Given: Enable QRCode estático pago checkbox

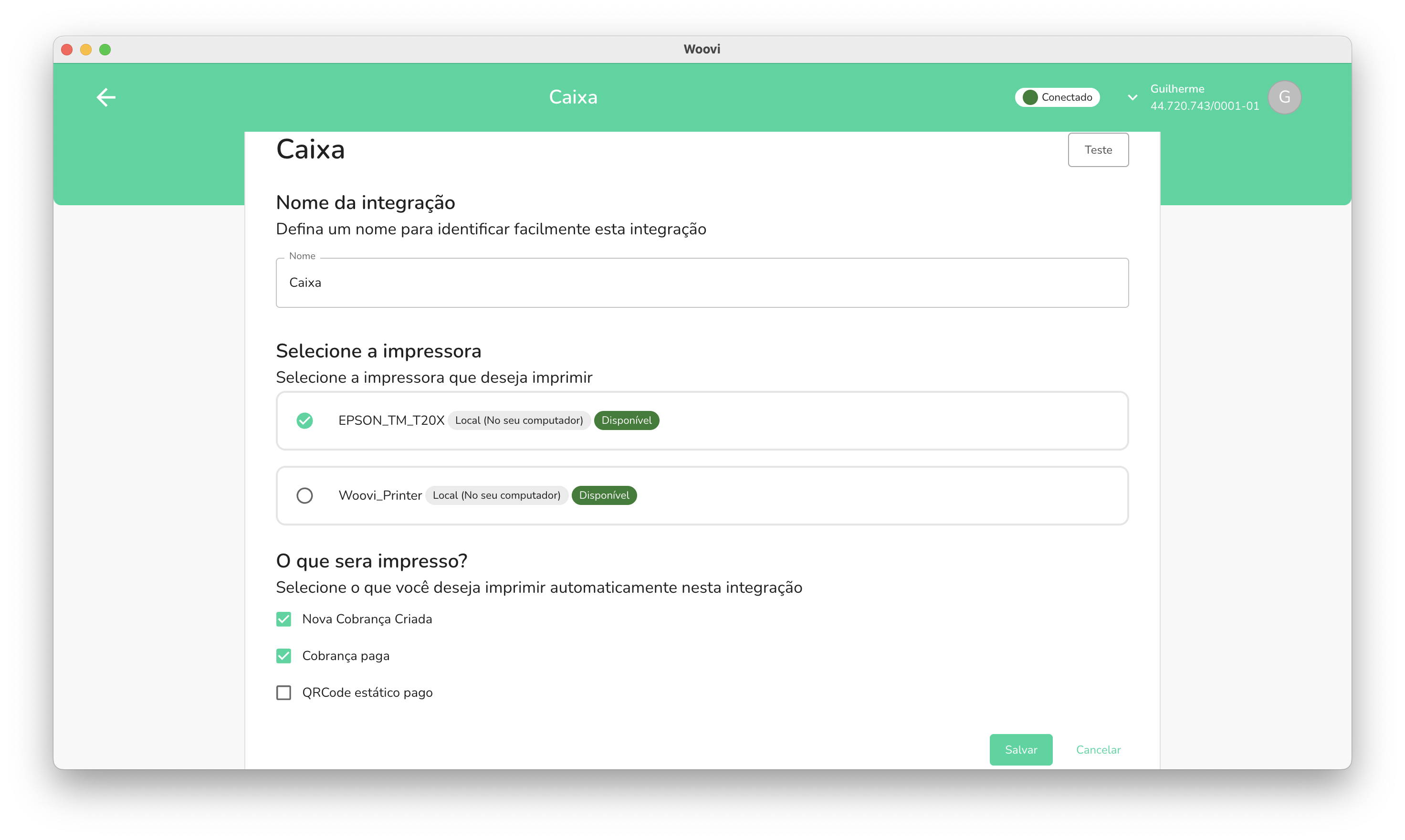Looking at the screenshot, I should coord(283,693).
